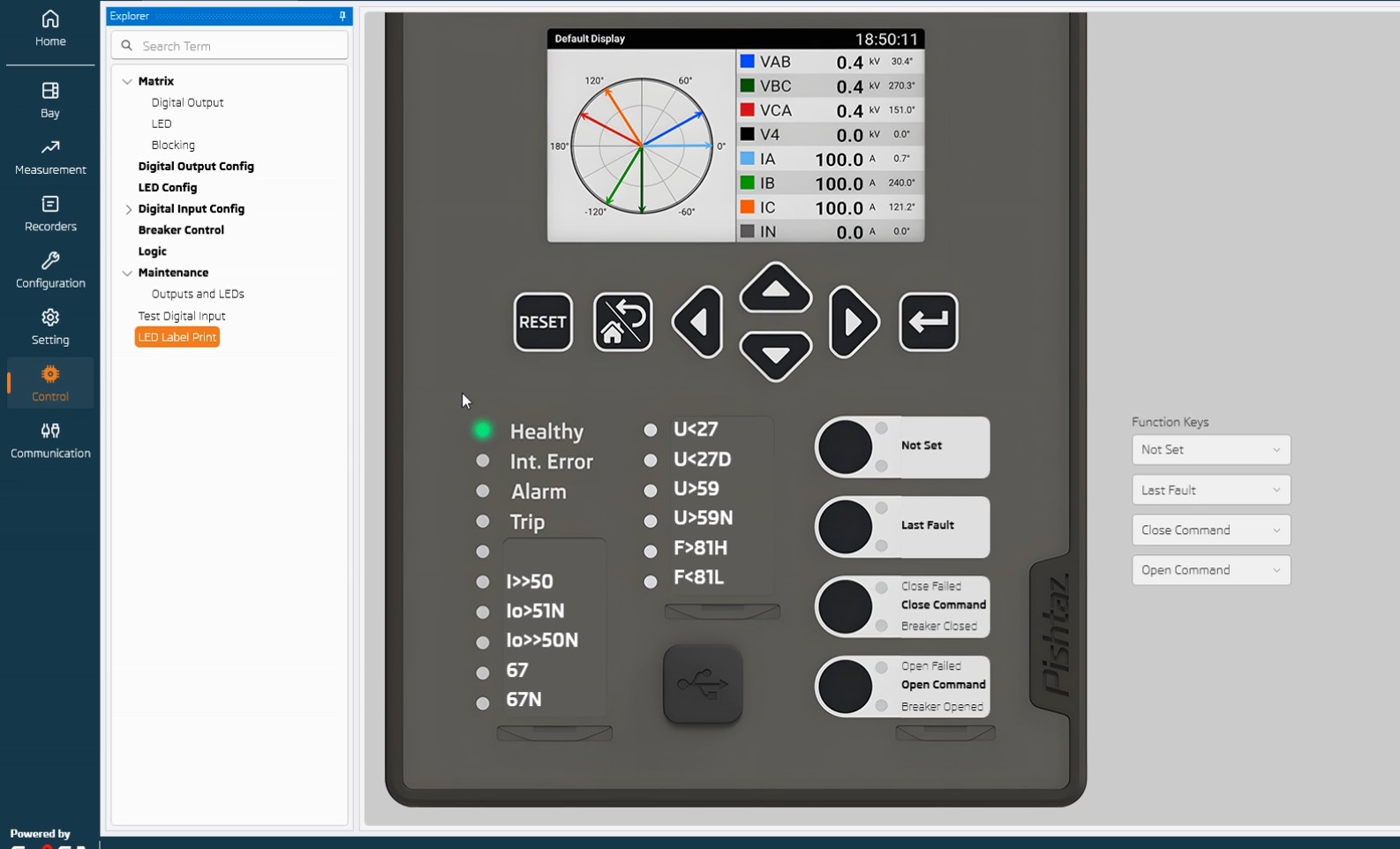Click the IC orange color square
The width and height of the screenshot is (1400, 849).
[747, 207]
